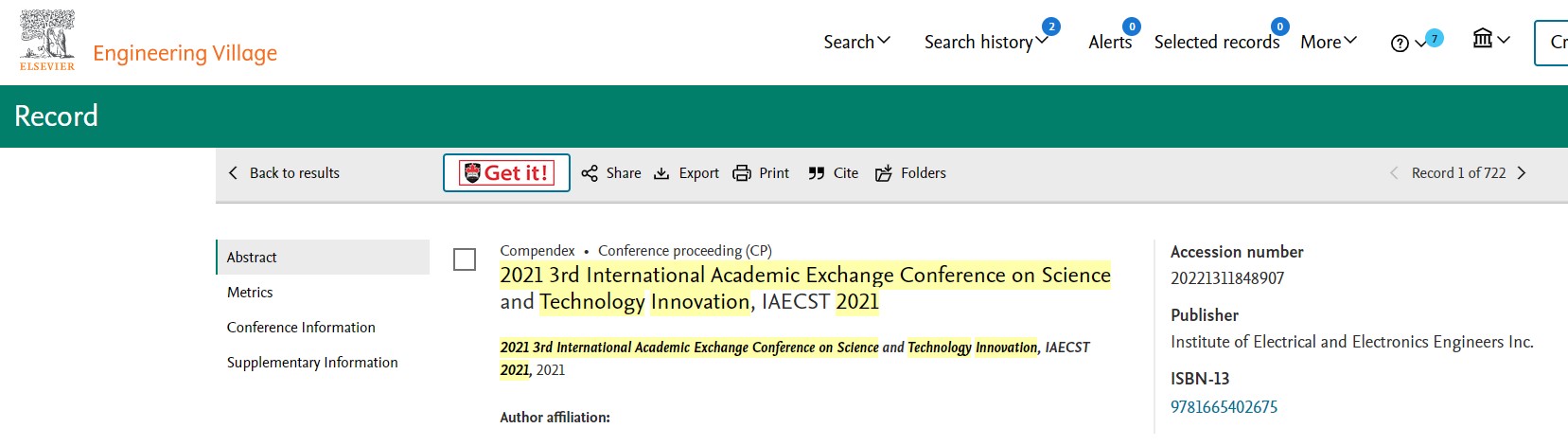The height and width of the screenshot is (446, 1568).
Task: Click the Print printer icon
Action: (742, 173)
